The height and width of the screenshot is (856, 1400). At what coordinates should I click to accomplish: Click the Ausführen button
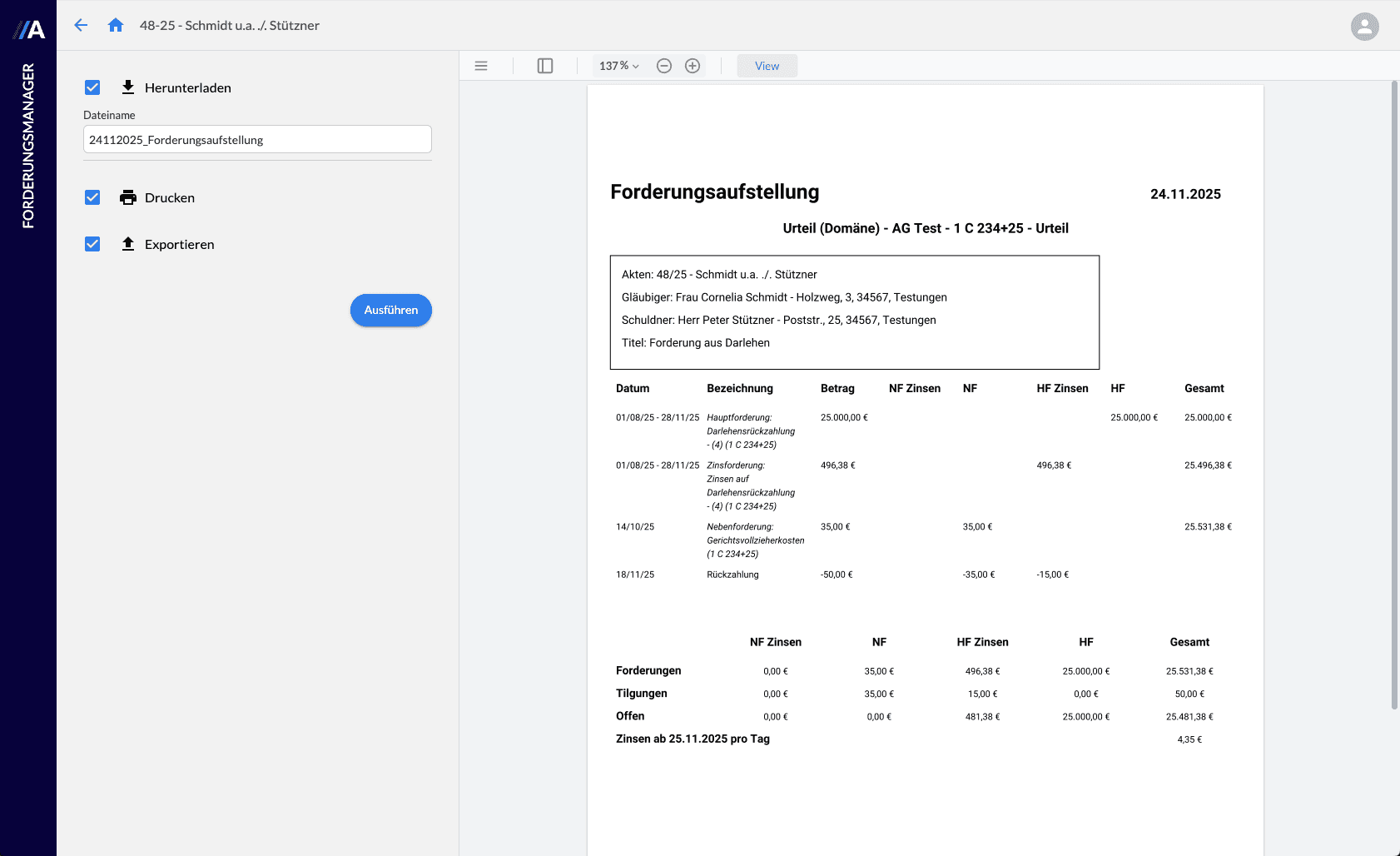391,310
